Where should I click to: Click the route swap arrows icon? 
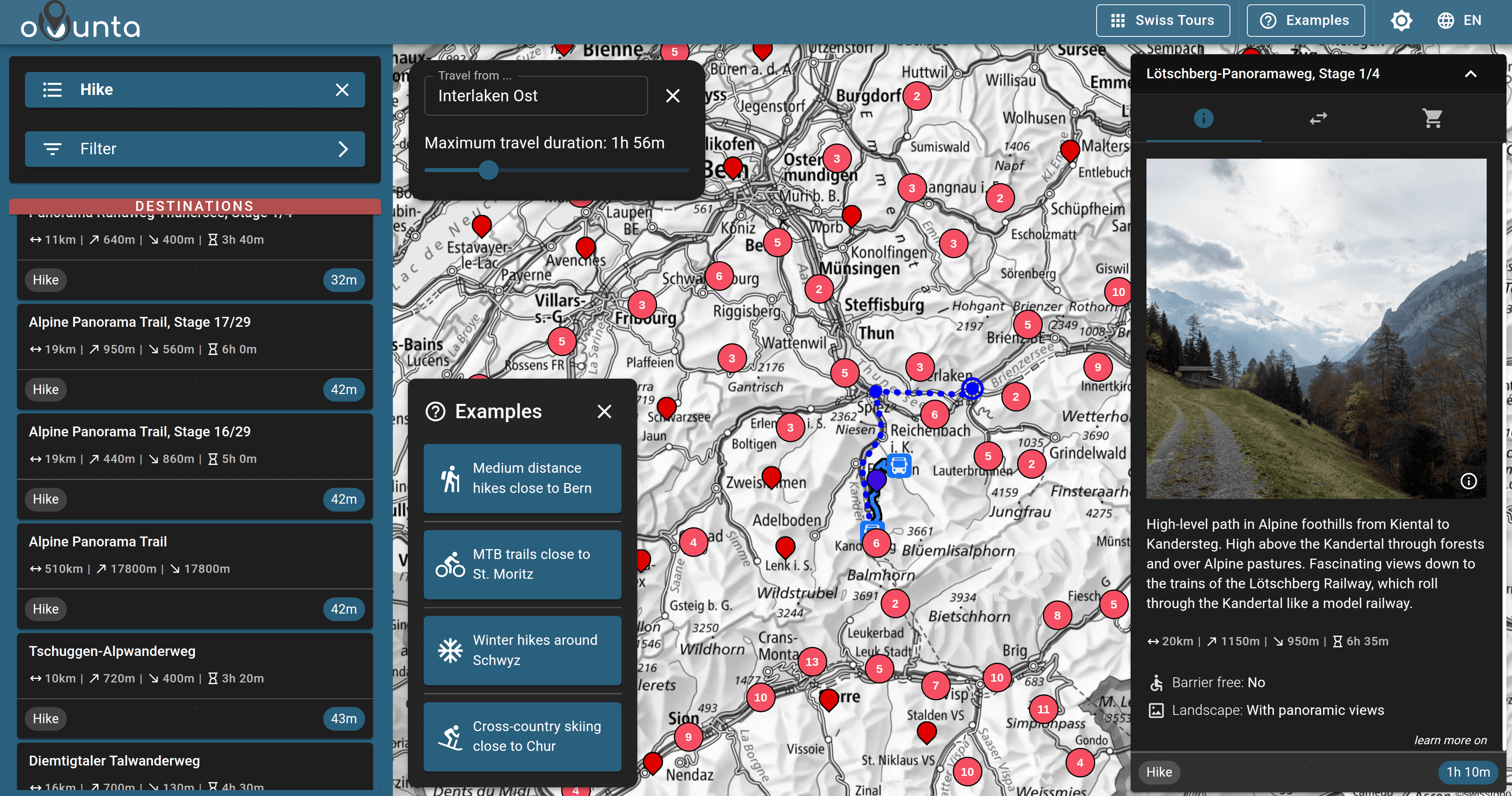(1318, 119)
